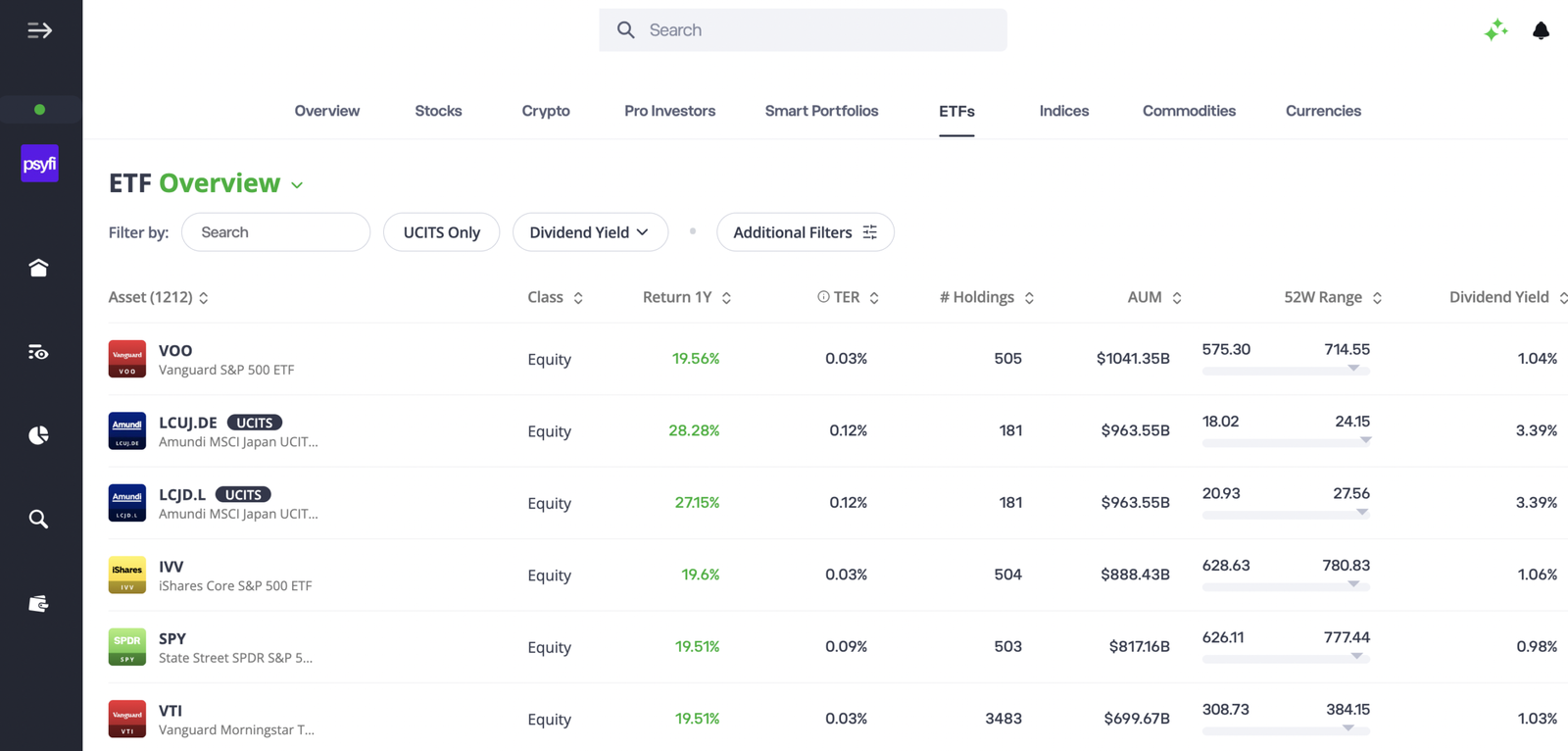
Task: Click the TER info icon
Action: pos(823,297)
